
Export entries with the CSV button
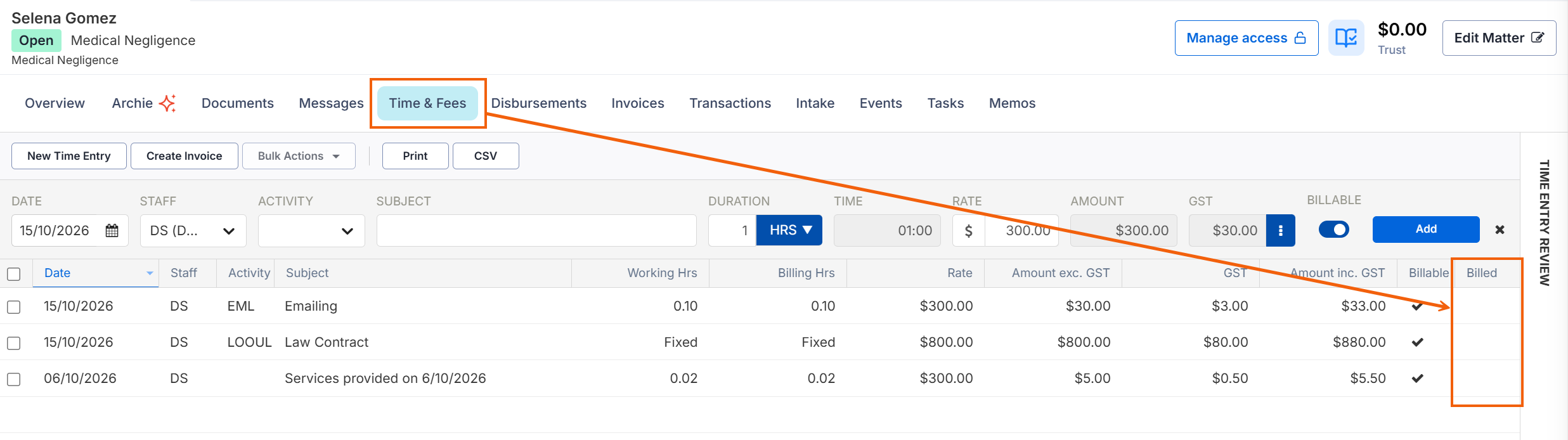[x=486, y=156]
